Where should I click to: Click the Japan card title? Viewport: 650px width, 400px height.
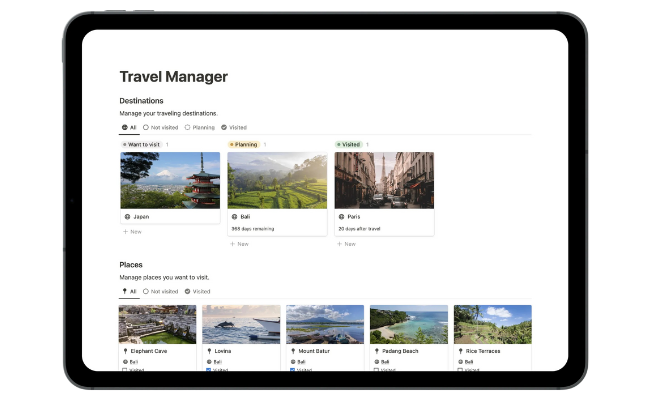coord(141,217)
